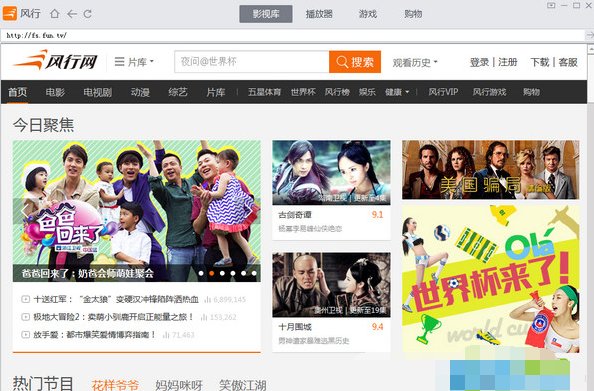This screenshot has width=594, height=391.
Task: Open the 风行网 site logo
Action: [55, 61]
